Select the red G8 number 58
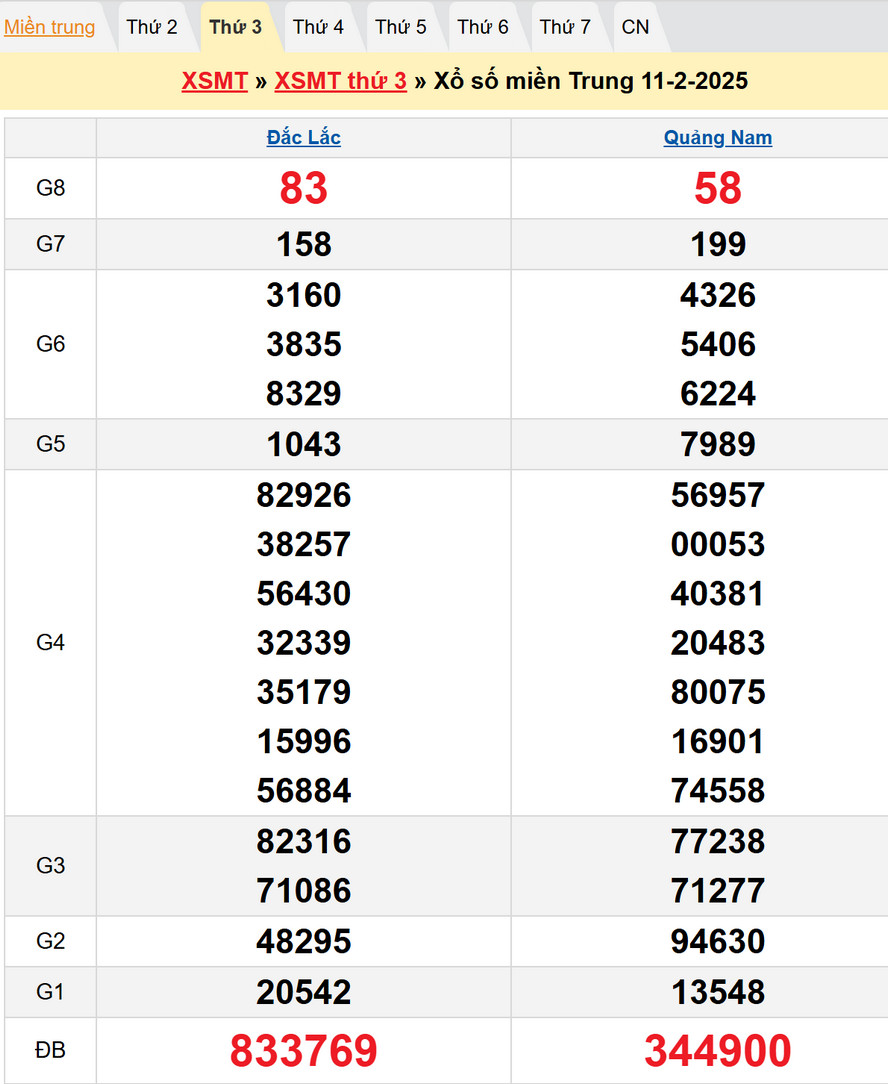The width and height of the screenshot is (888, 1084). pyautogui.click(x=717, y=188)
